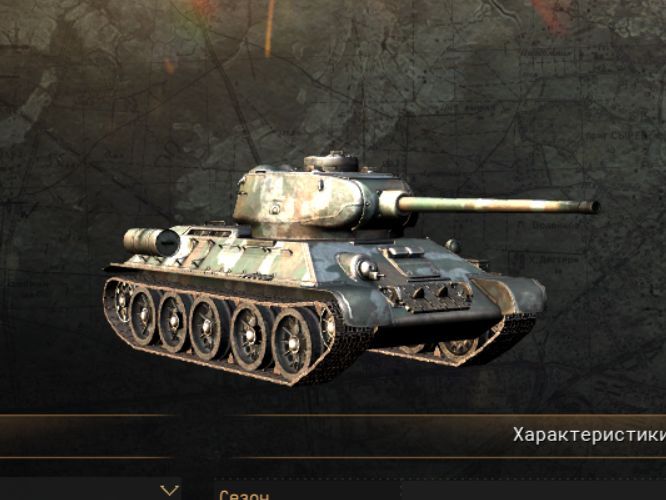Click the empty value cell beside Сезон
This screenshot has width=666, height=500.
tap(533, 491)
